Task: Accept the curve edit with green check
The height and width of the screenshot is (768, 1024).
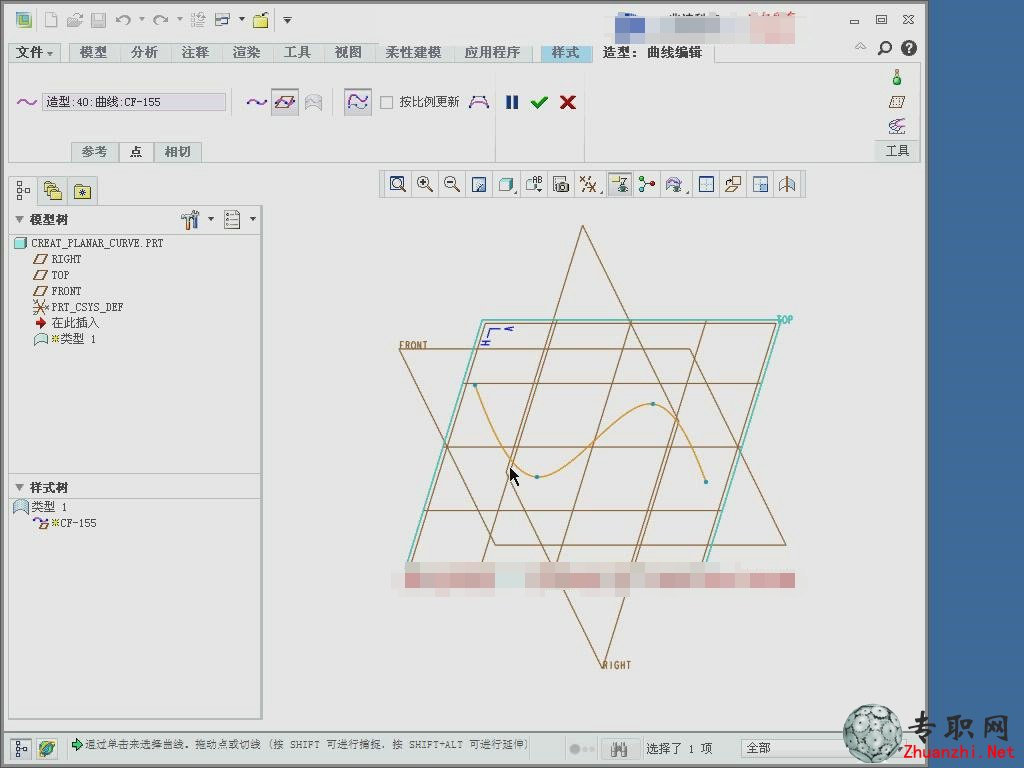Action: click(x=539, y=102)
